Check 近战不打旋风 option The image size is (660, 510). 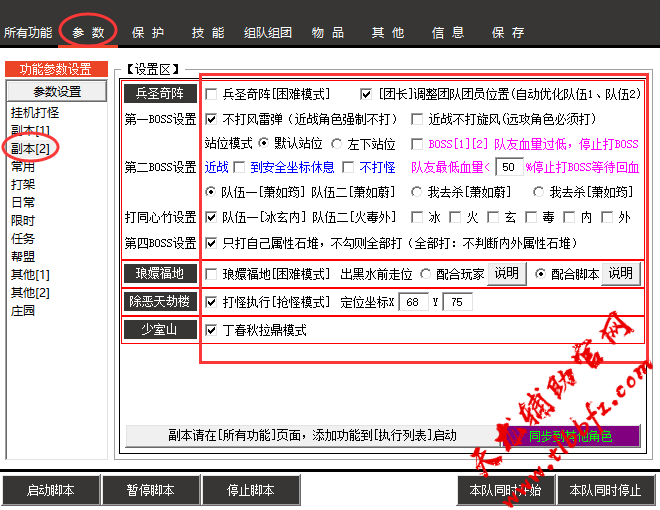(417, 119)
